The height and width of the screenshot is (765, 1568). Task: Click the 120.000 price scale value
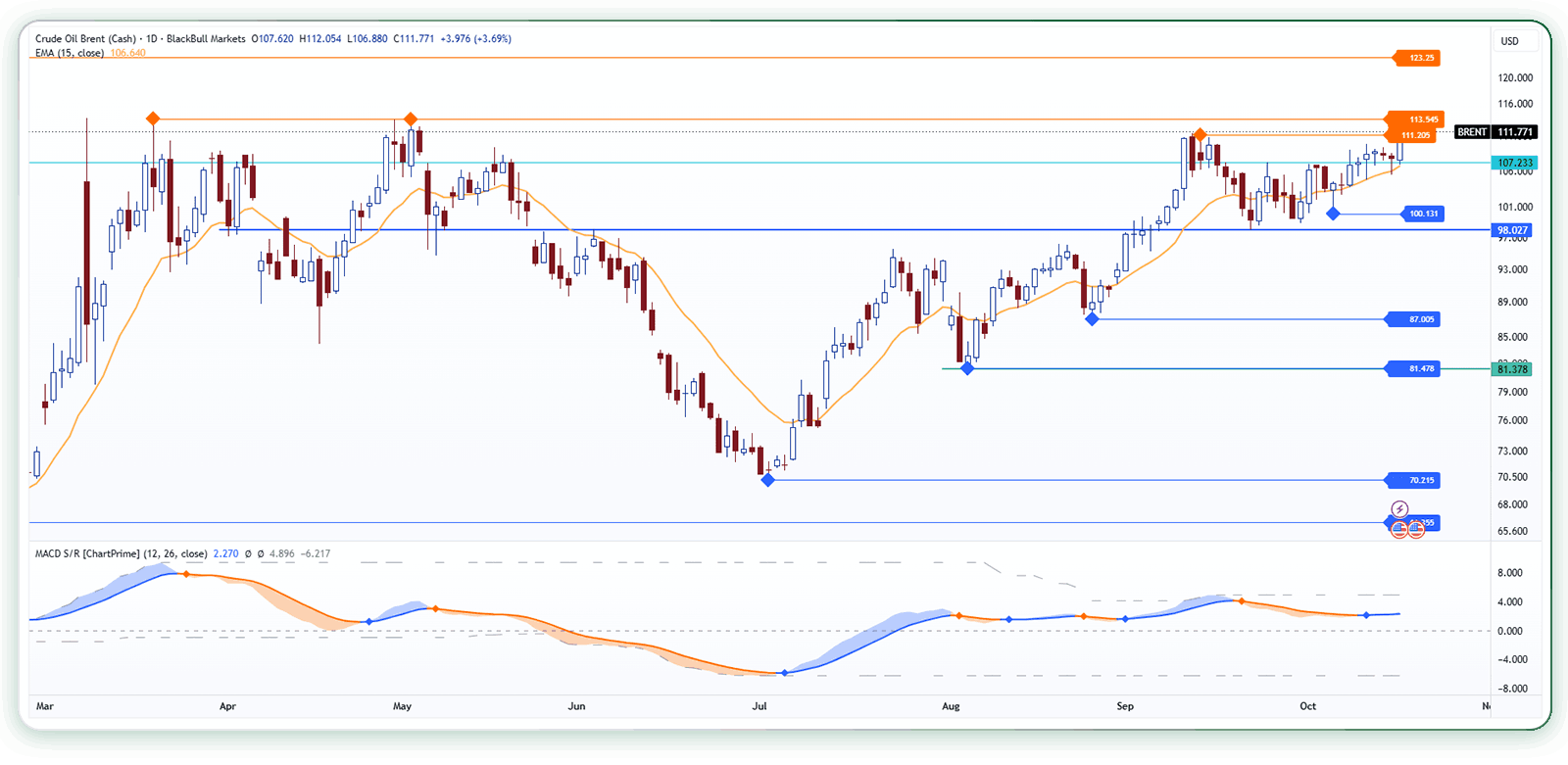1515,77
